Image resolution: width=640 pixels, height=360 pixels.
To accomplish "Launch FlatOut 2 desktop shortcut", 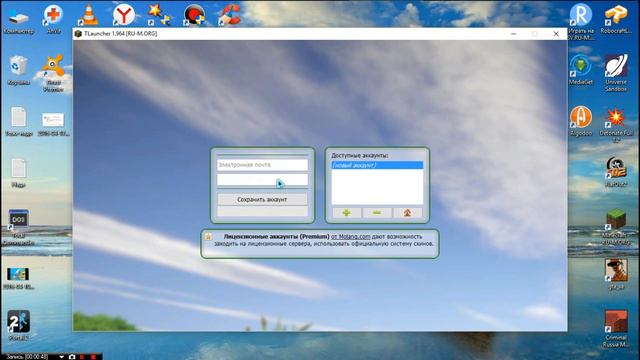I will click(x=616, y=172).
